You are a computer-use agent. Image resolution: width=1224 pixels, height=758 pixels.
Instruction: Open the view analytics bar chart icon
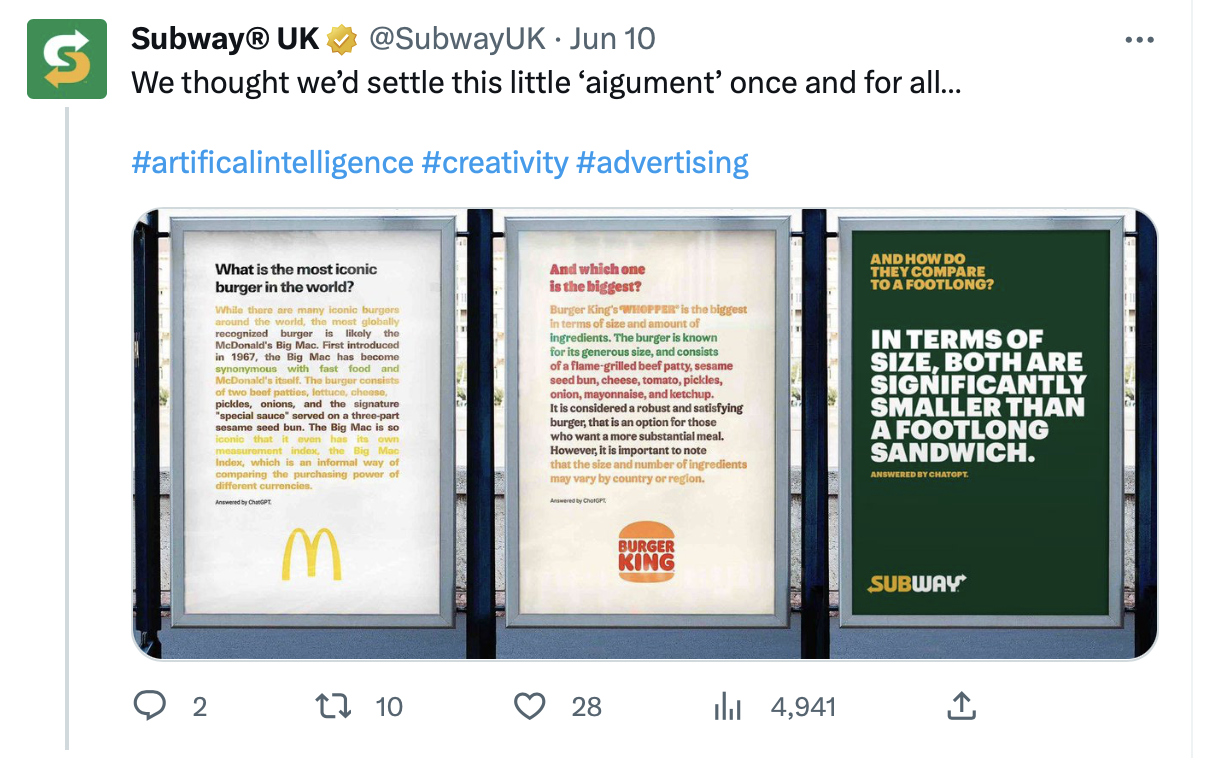coord(725,707)
